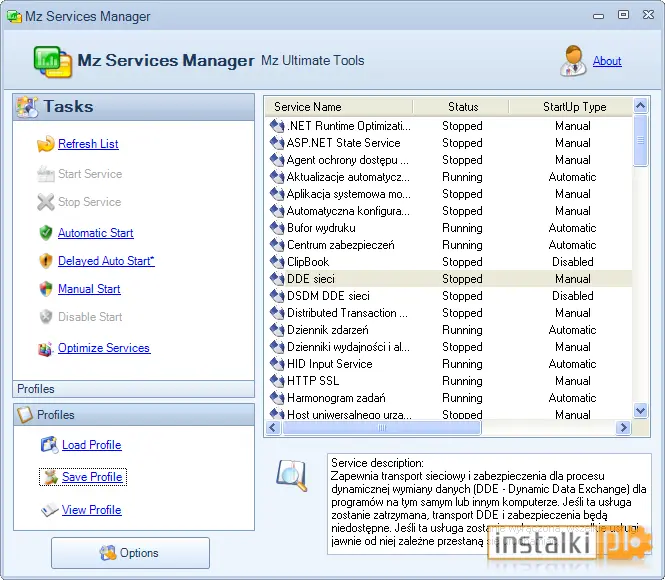Screen dimensions: 665x580
Task: Select the DSDM DDE sieci service
Action: click(449, 296)
